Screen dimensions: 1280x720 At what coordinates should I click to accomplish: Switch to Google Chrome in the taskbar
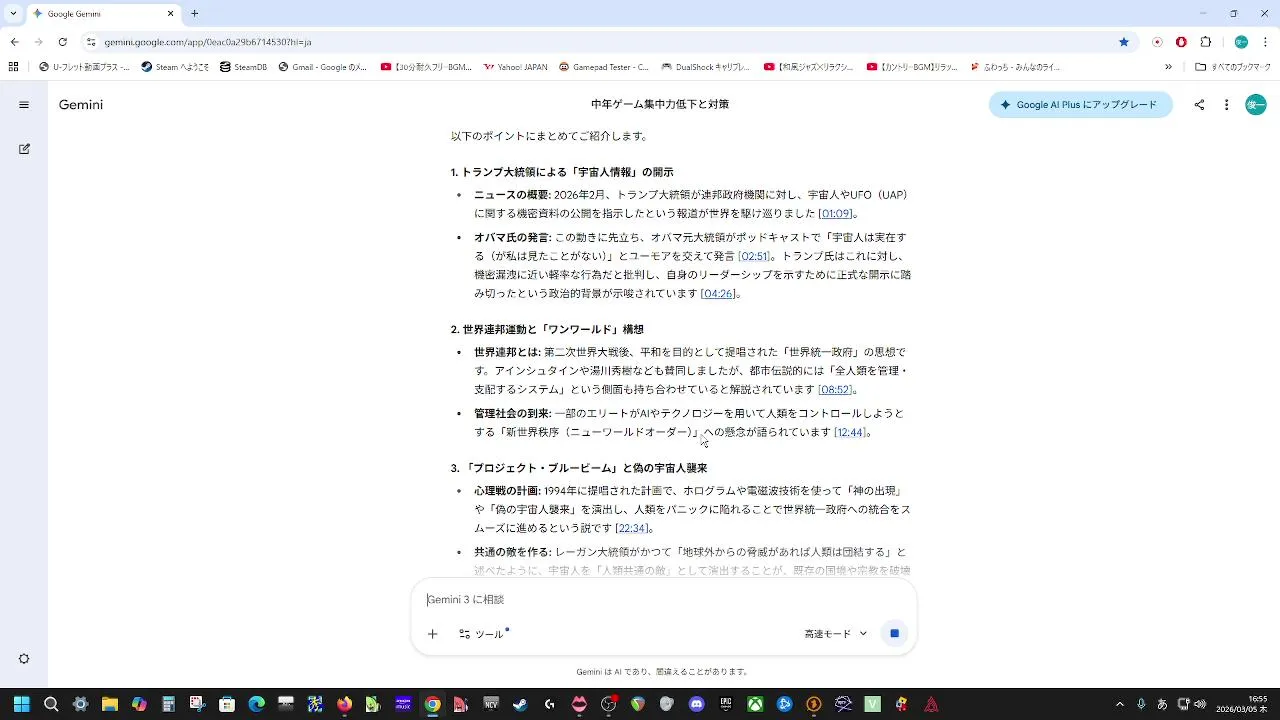432,704
